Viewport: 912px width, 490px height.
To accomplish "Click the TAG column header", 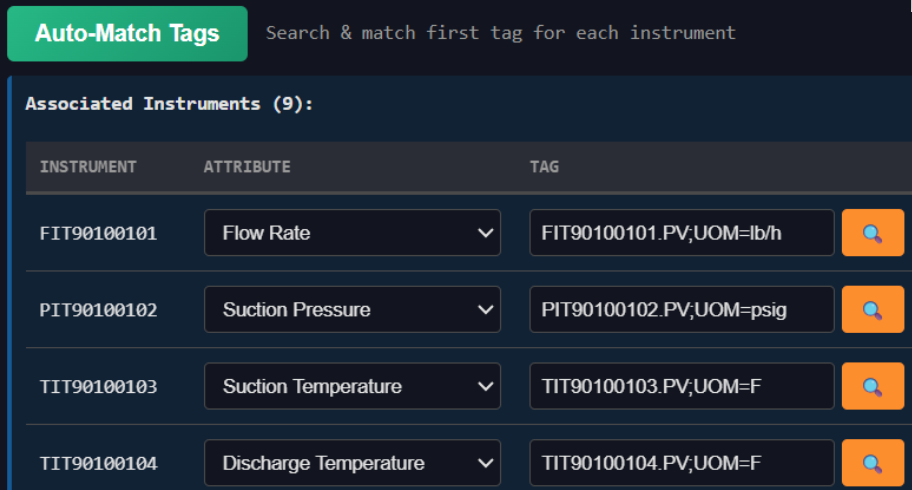I will point(544,167).
